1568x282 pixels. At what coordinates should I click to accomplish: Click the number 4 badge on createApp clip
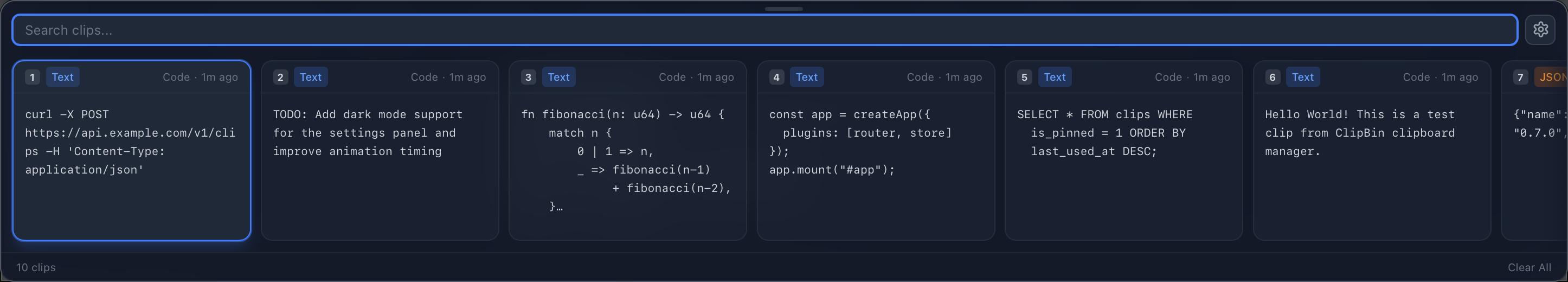coord(776,78)
